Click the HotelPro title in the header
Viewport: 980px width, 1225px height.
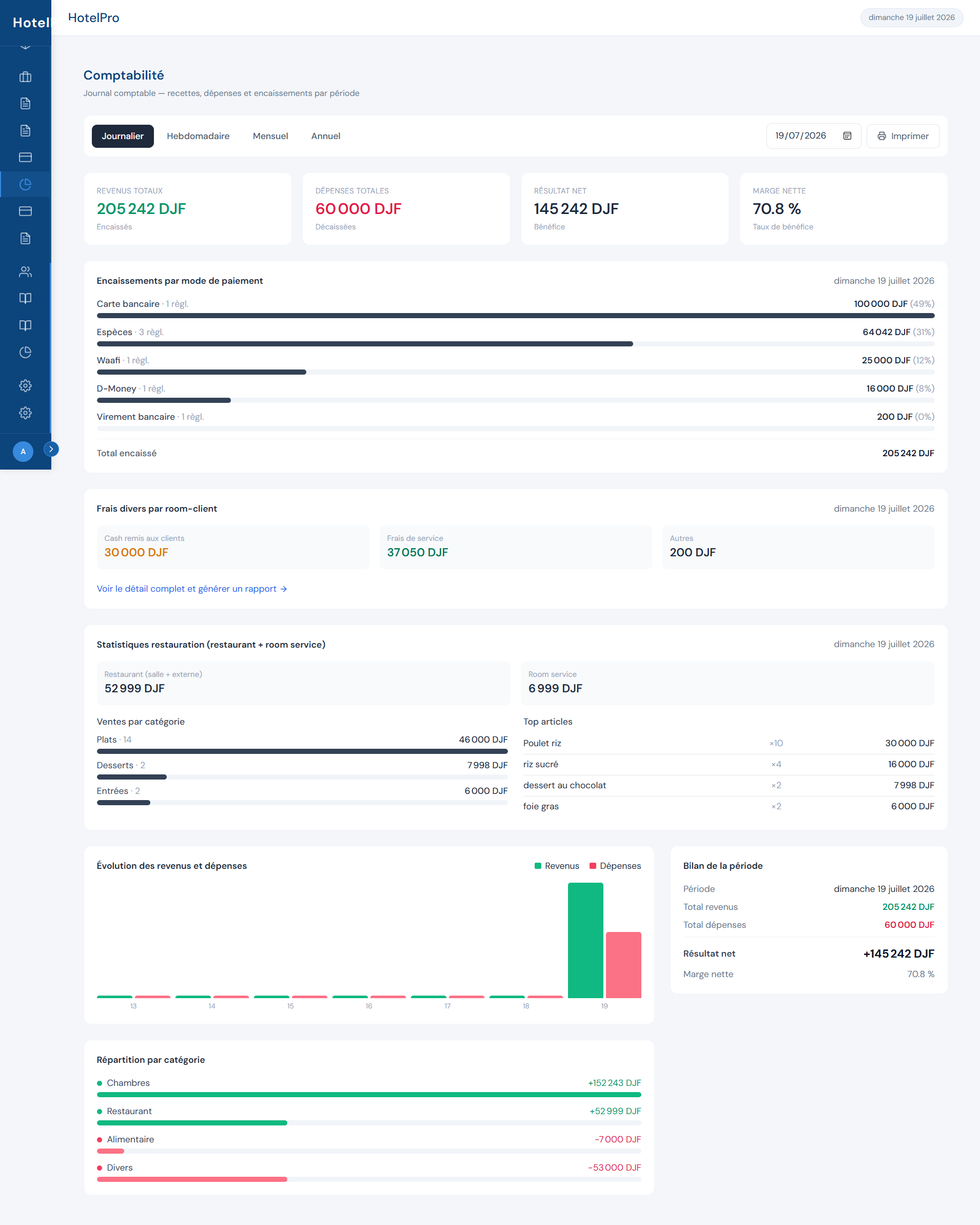click(94, 17)
